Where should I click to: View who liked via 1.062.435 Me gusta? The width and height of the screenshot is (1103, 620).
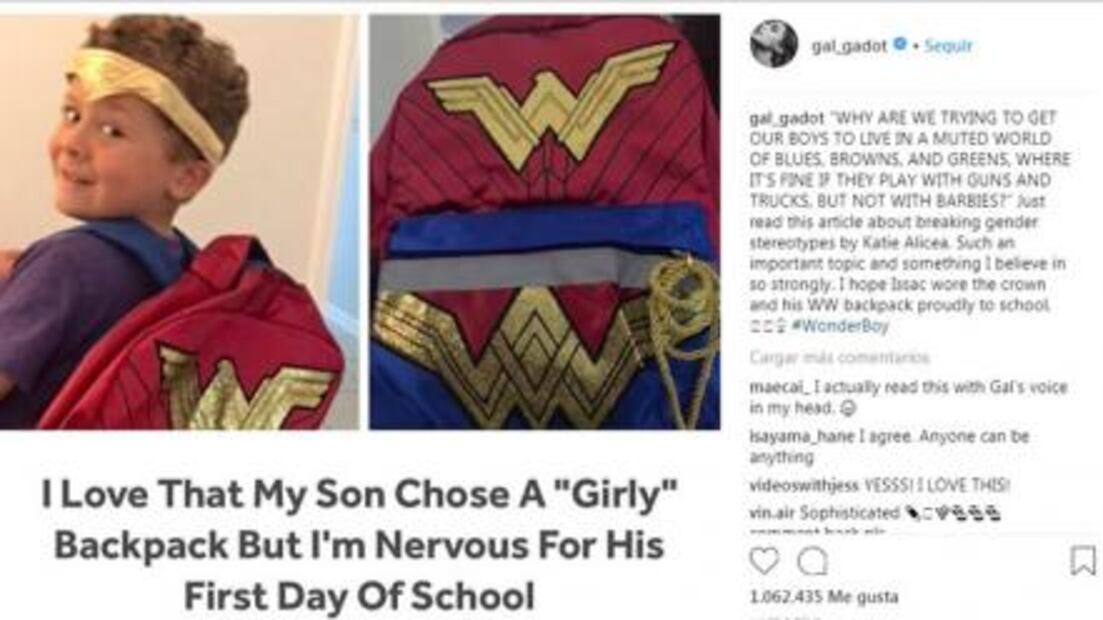[823, 597]
